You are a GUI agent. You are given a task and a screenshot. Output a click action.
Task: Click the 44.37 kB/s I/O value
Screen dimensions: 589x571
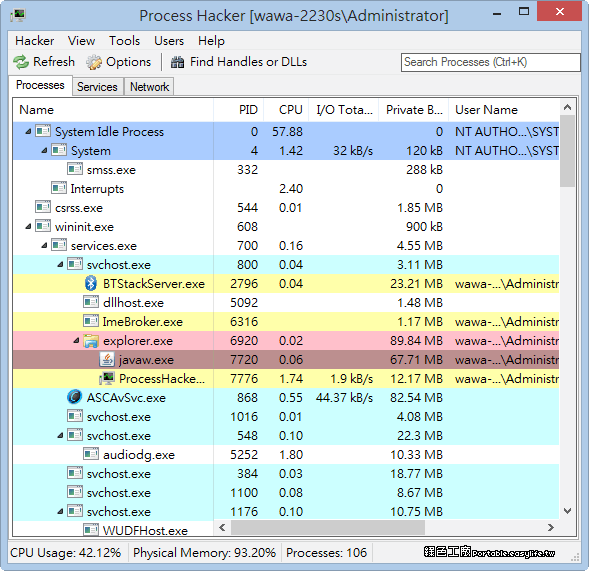point(344,397)
